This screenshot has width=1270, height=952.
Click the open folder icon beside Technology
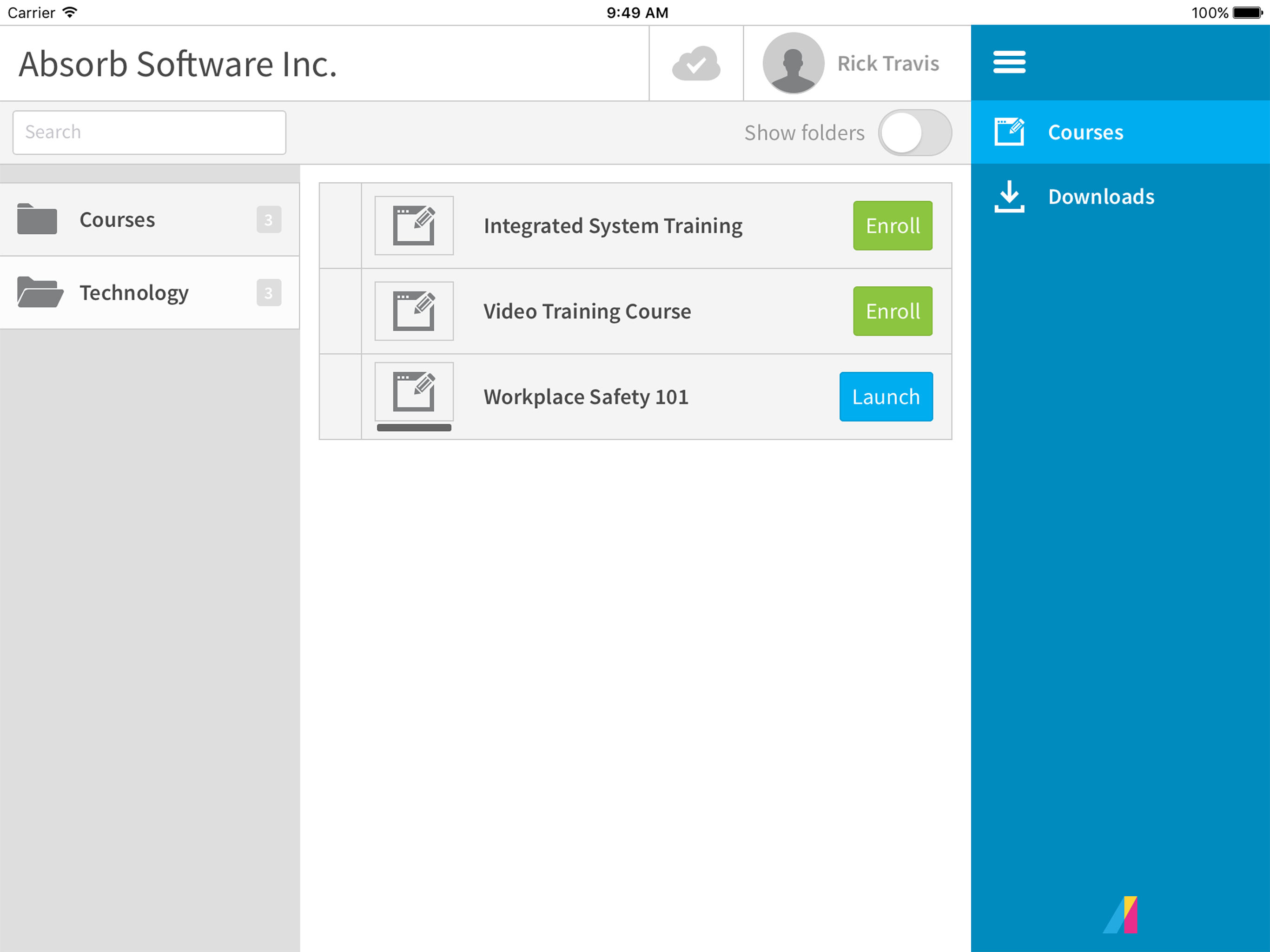(40, 292)
